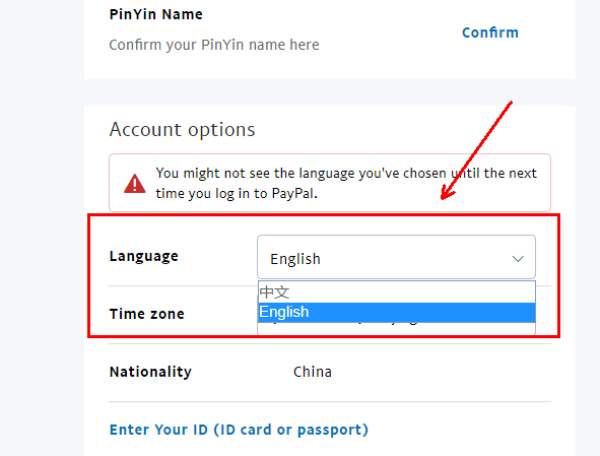Open the Language dropdown showing English

pyautogui.click(x=396, y=257)
